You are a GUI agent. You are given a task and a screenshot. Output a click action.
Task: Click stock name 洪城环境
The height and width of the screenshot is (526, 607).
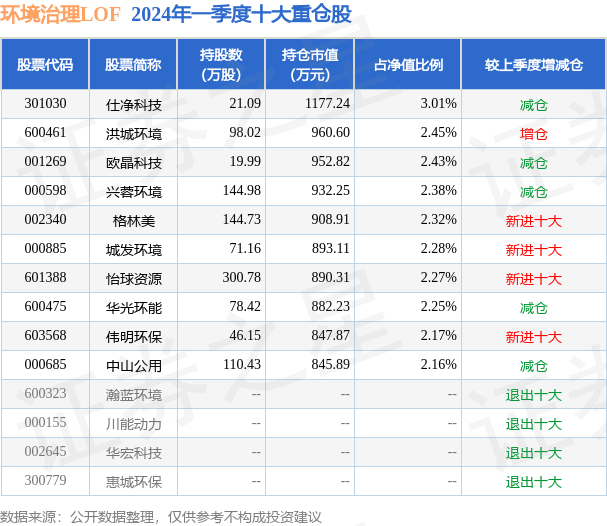click(134, 134)
